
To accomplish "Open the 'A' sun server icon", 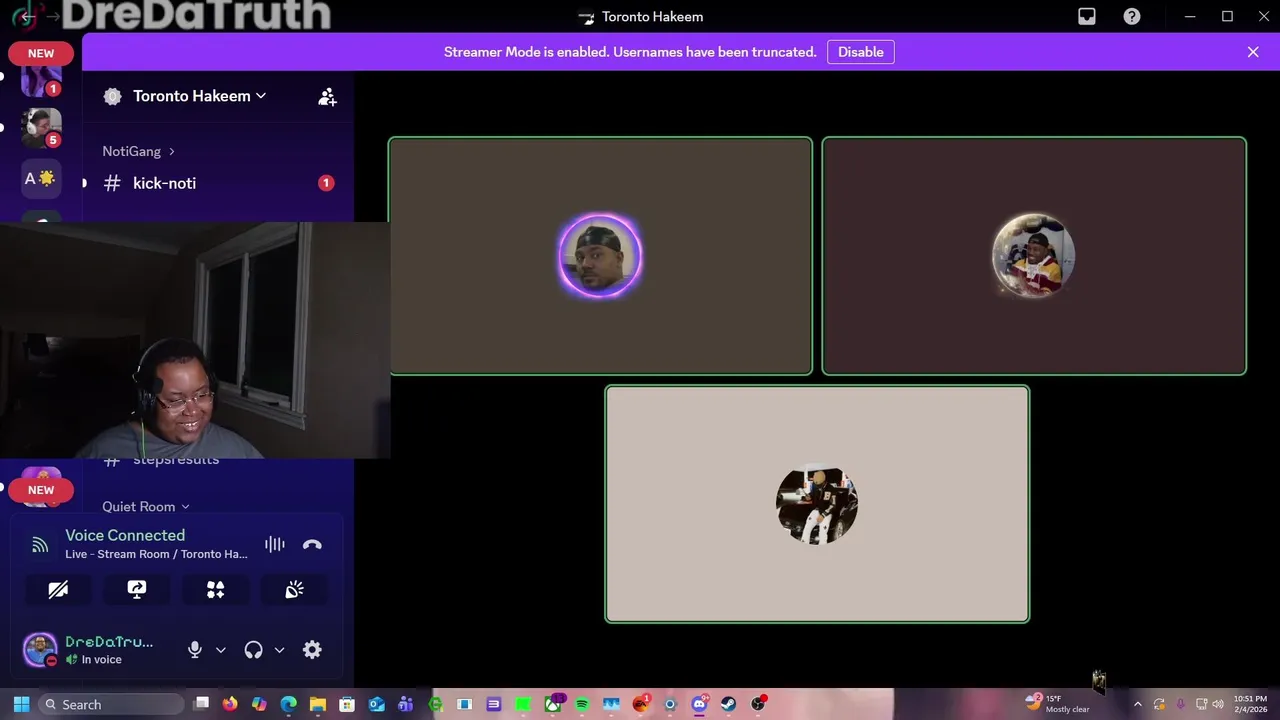I will (x=41, y=179).
